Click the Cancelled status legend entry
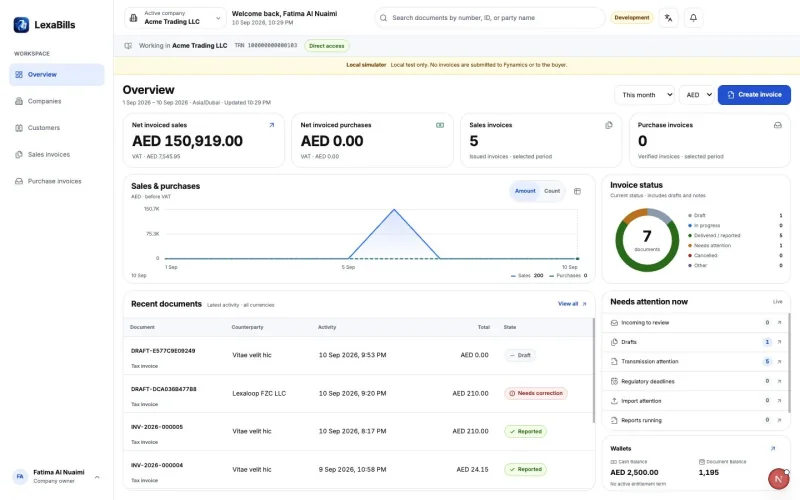800x500 pixels. tap(735, 255)
